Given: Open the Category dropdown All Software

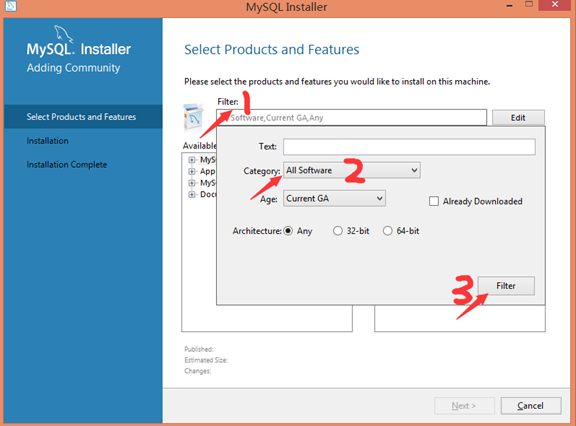Looking at the screenshot, I should 352,170.
